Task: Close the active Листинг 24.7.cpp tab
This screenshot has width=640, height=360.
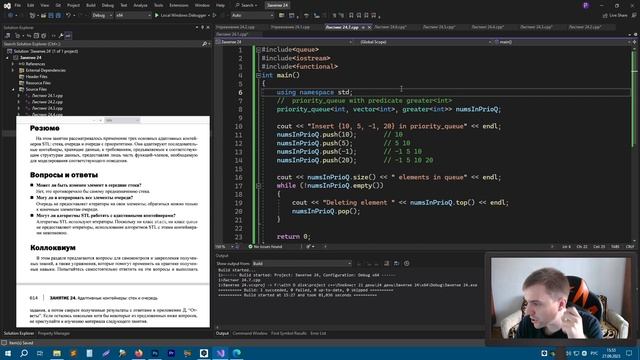Action: (369, 27)
